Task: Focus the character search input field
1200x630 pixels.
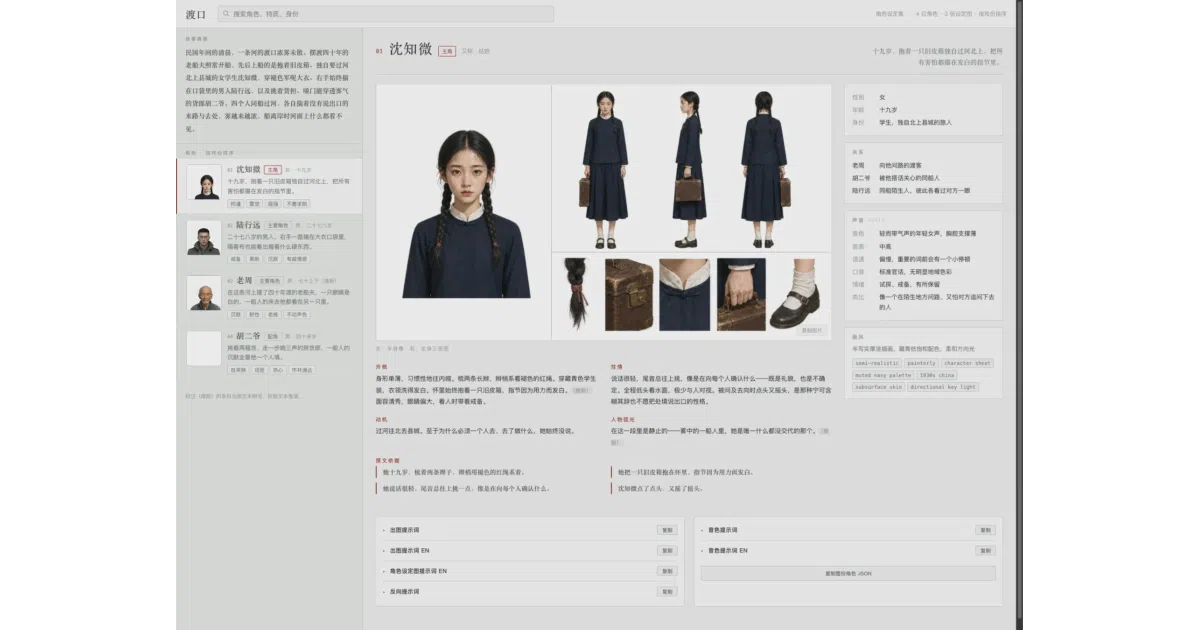Action: 385,14
